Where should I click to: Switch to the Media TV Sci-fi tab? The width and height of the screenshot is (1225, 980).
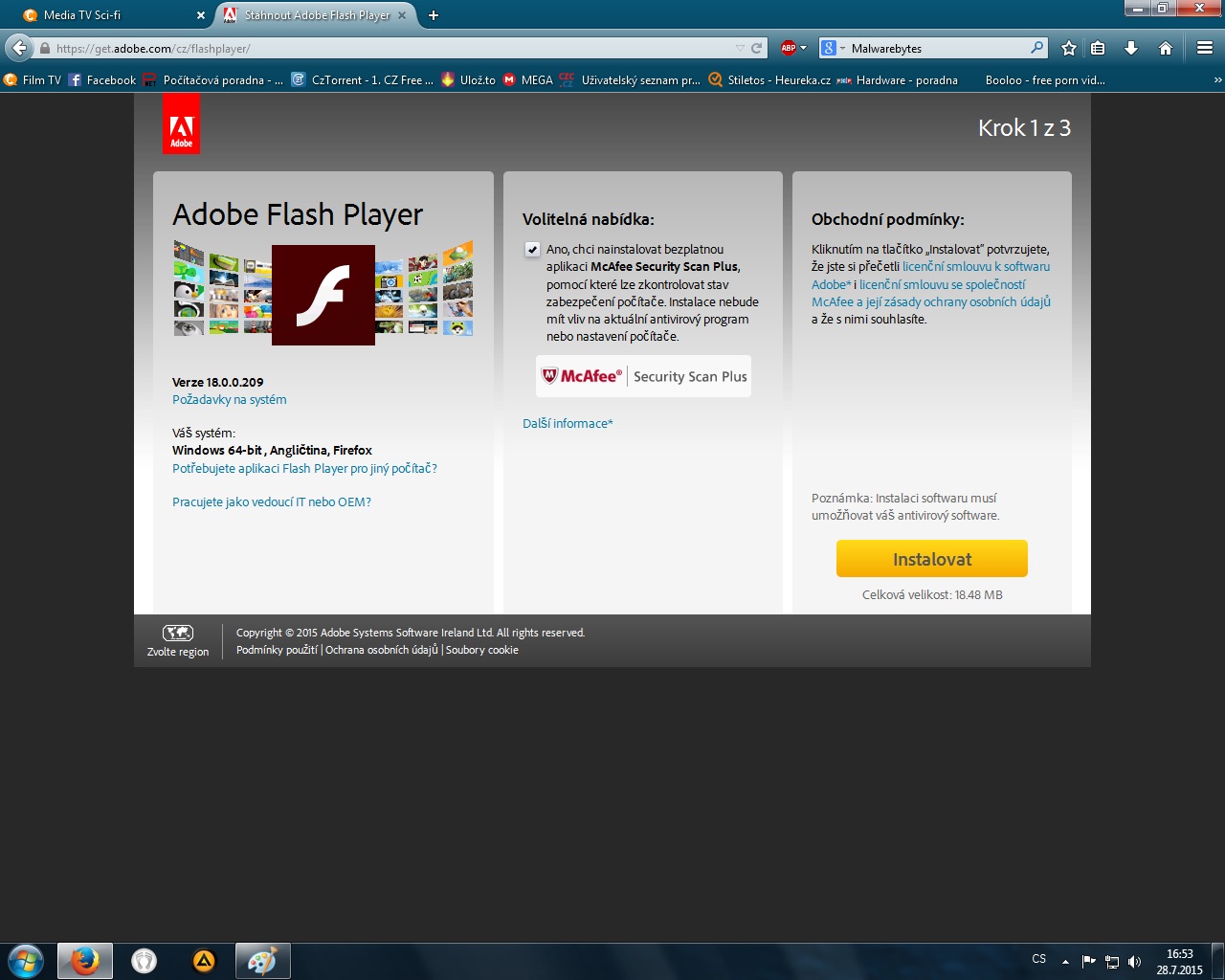coord(115,15)
